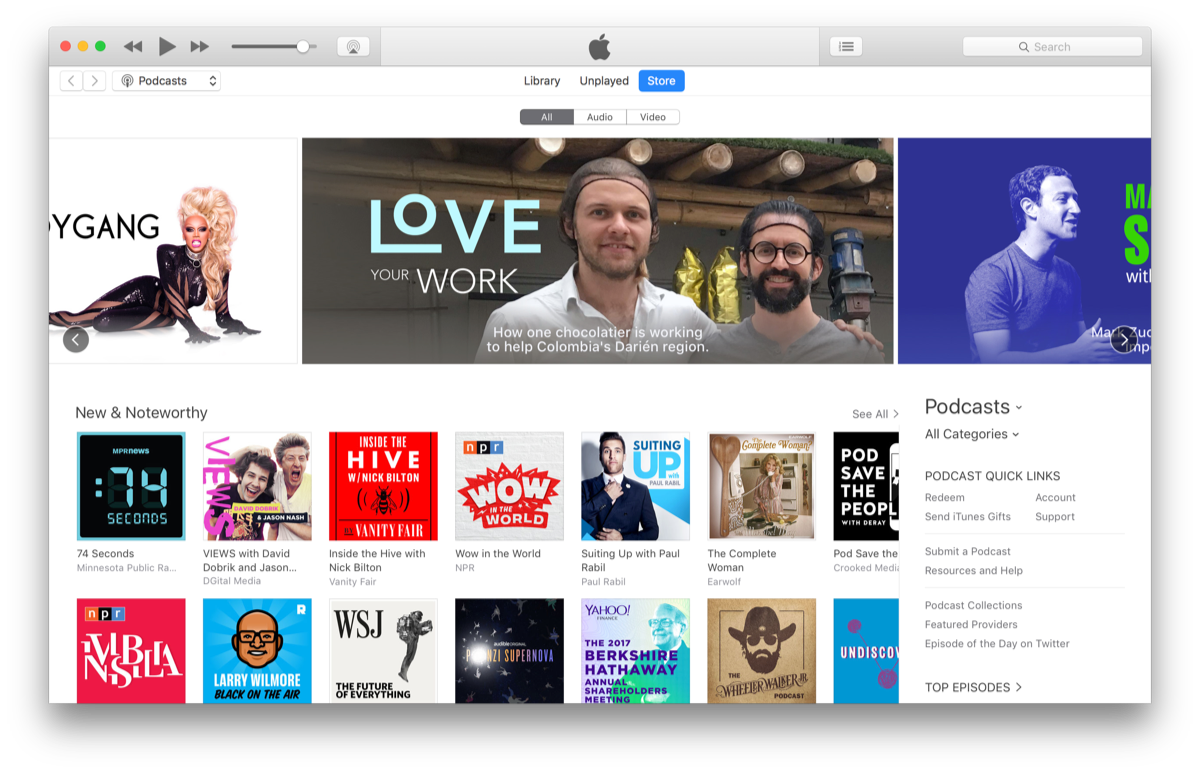
Task: Open the Podcasts heading chevron menu
Action: tap(1018, 407)
